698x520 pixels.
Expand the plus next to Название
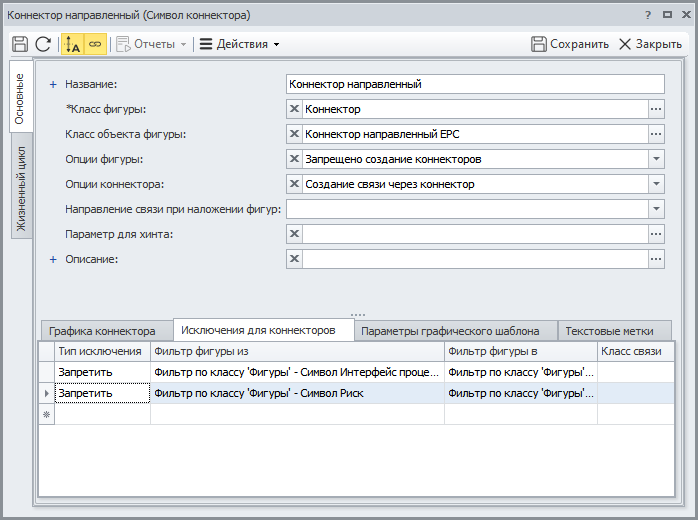[x=53, y=85]
